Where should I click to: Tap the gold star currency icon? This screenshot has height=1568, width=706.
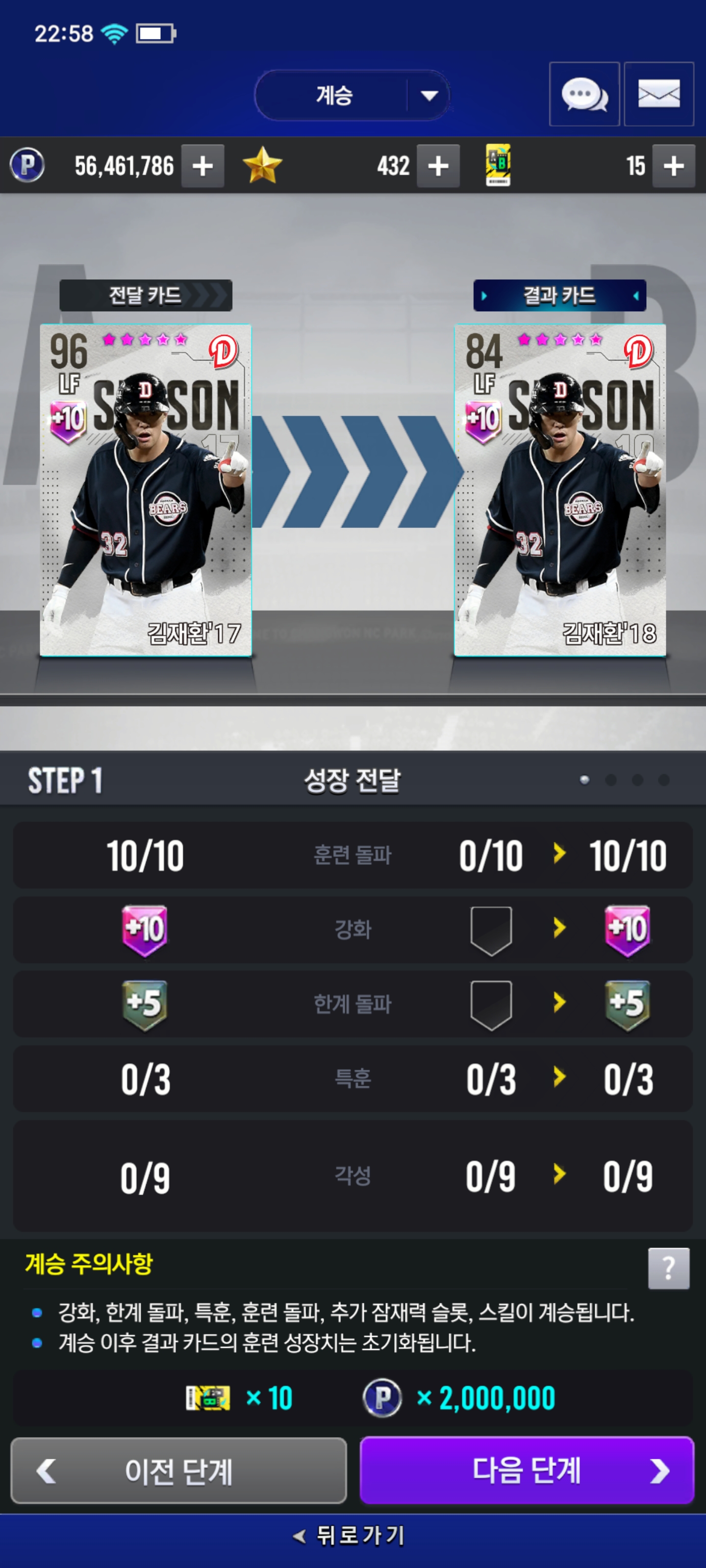click(262, 166)
